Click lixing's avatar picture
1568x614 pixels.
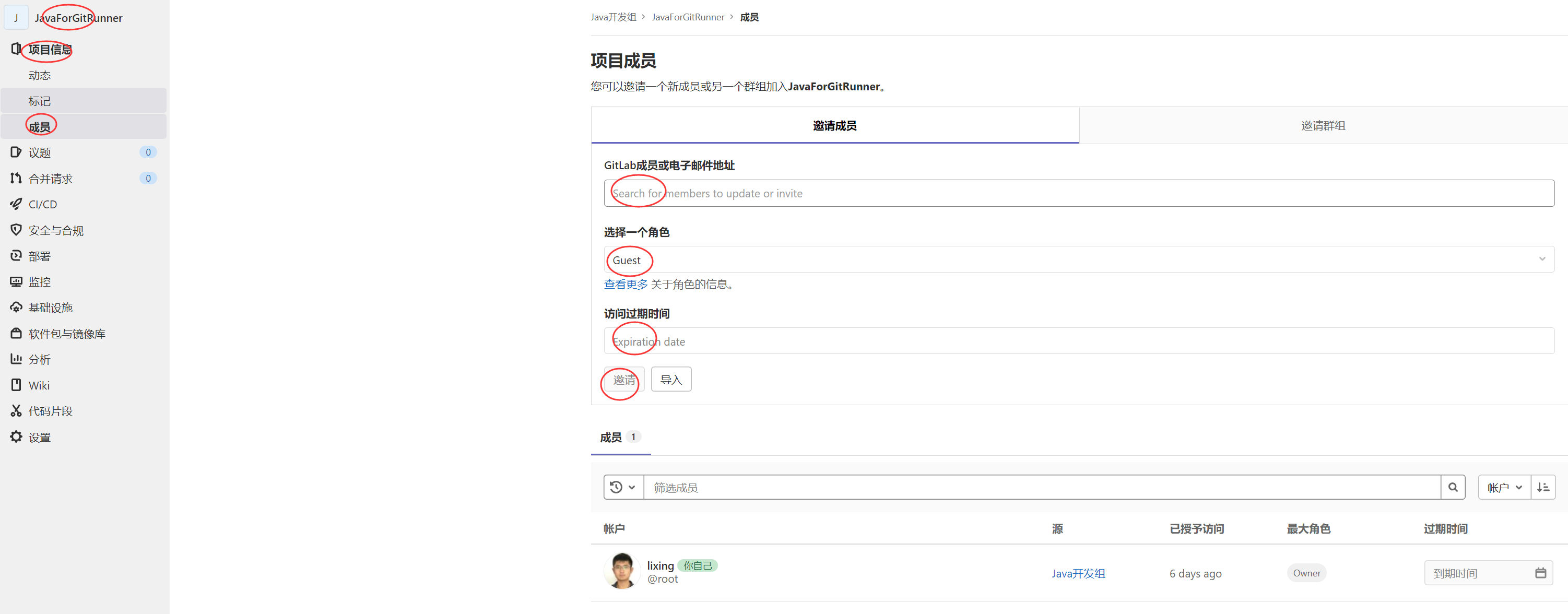coord(621,571)
